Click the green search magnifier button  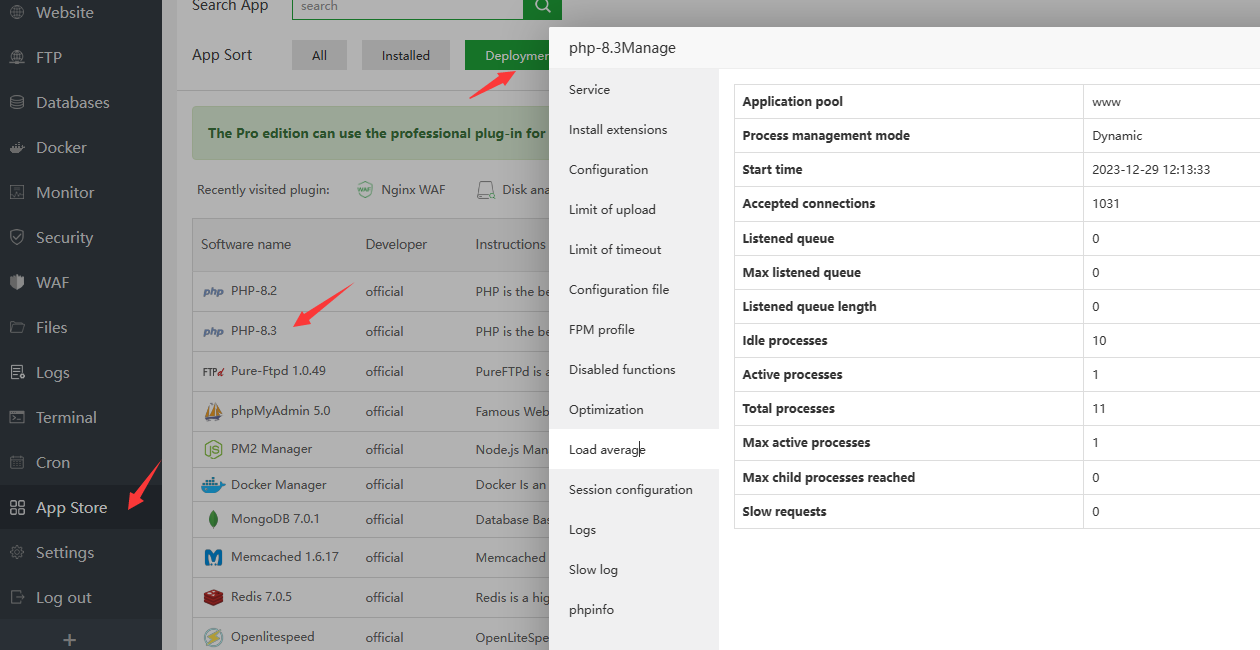[542, 7]
